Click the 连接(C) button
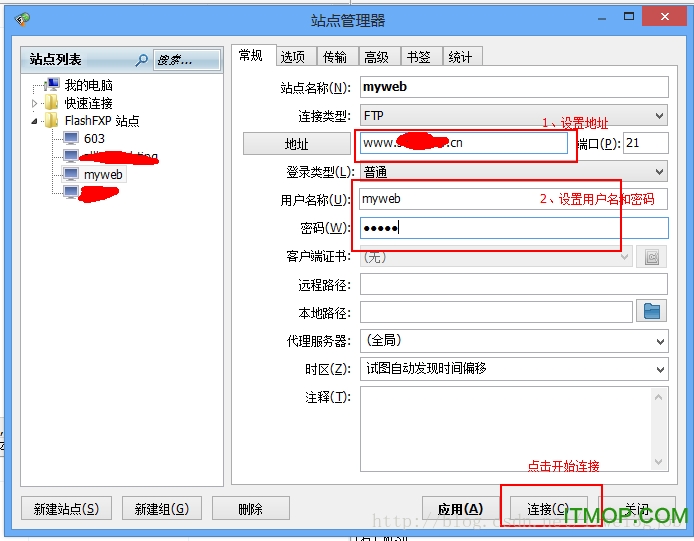 point(549,508)
